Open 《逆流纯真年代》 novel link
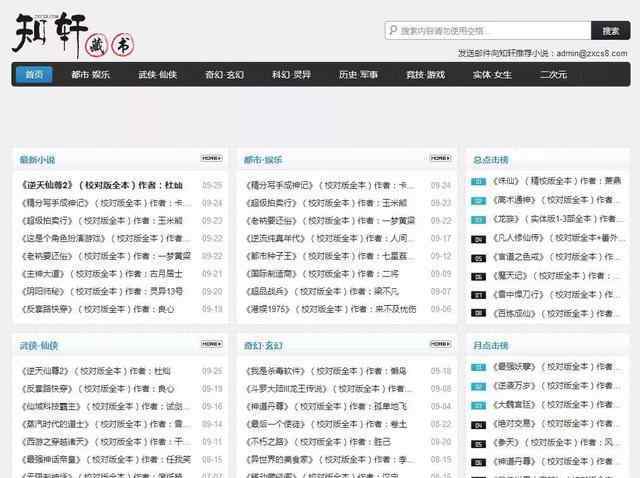The width and height of the screenshot is (640, 478). pos(330,238)
